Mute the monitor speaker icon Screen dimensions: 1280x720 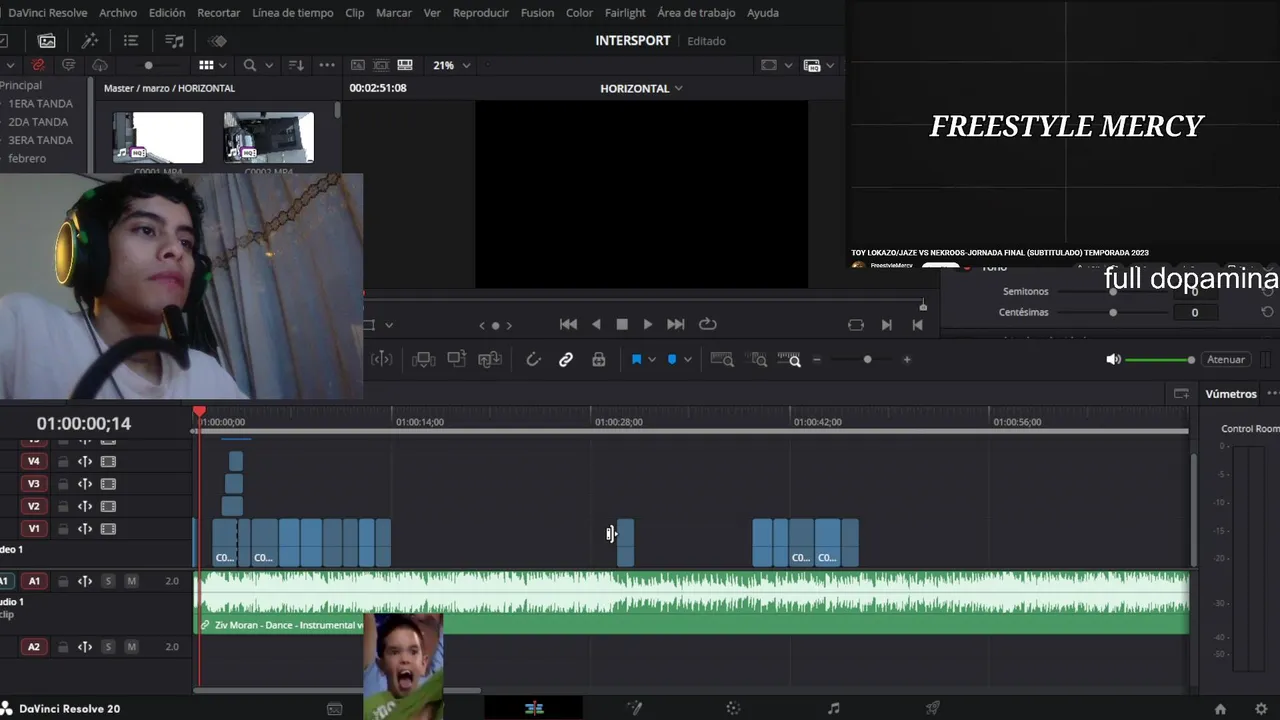pos(1113,360)
